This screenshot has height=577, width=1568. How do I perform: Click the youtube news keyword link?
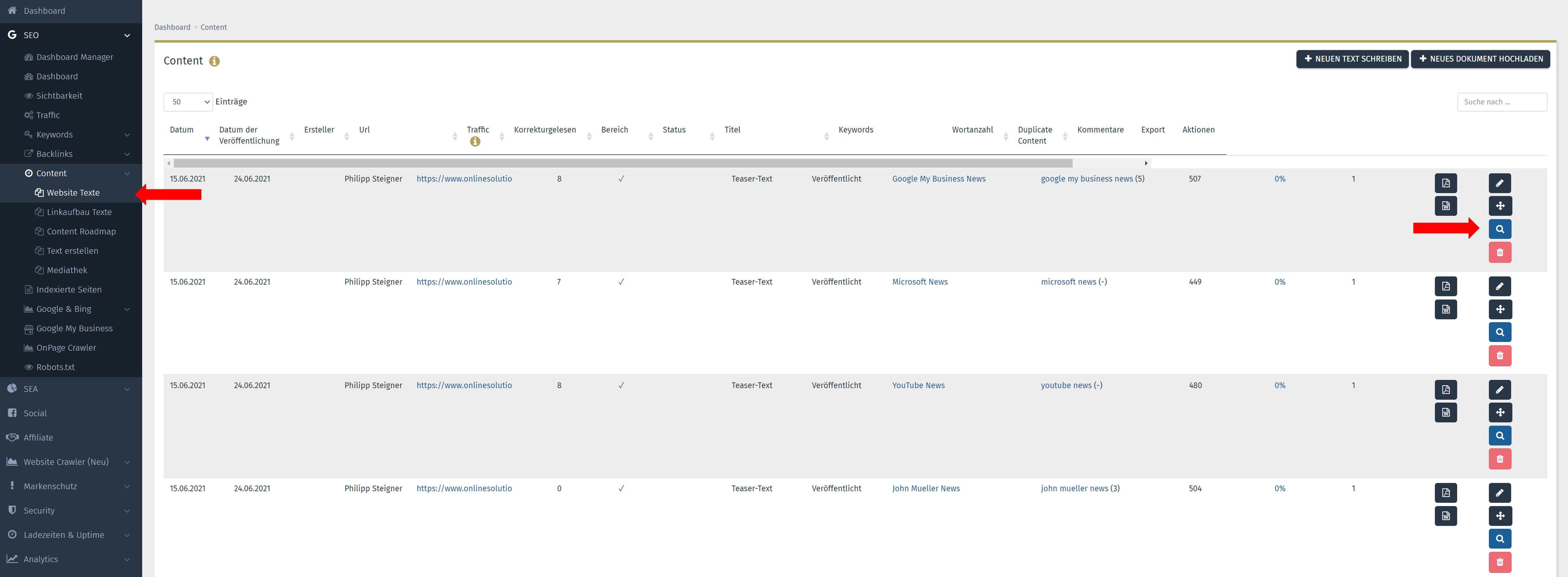coord(1066,385)
